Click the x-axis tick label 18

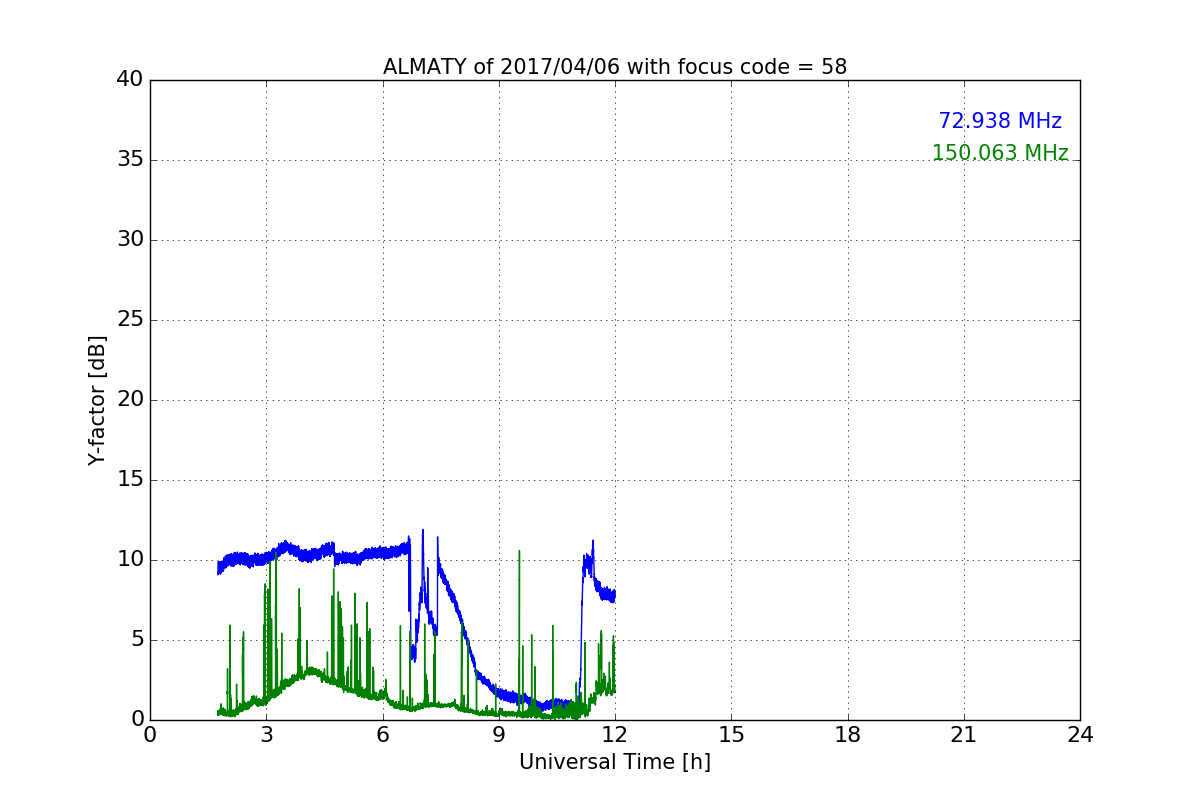click(848, 735)
